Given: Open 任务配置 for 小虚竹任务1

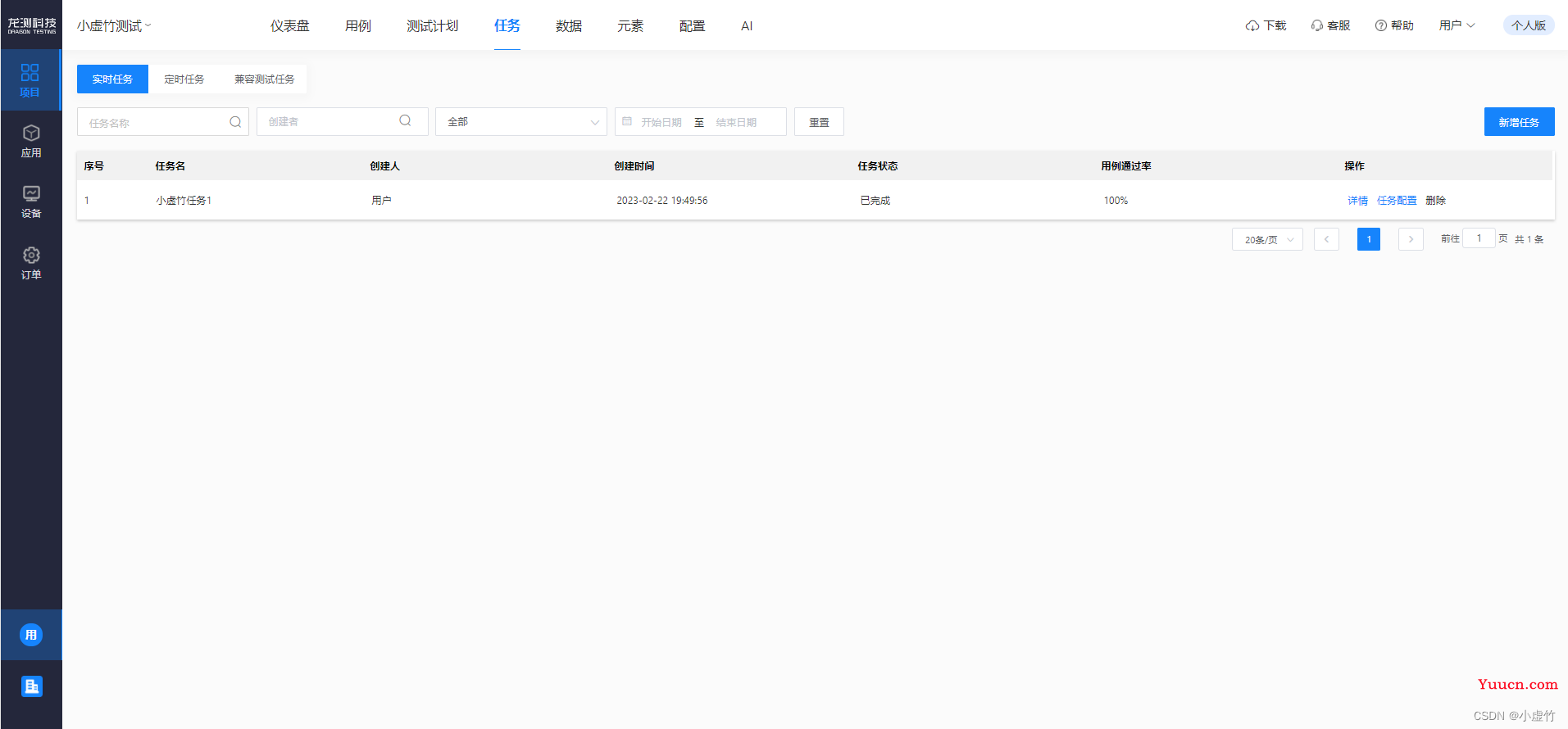Looking at the screenshot, I should pos(1397,201).
